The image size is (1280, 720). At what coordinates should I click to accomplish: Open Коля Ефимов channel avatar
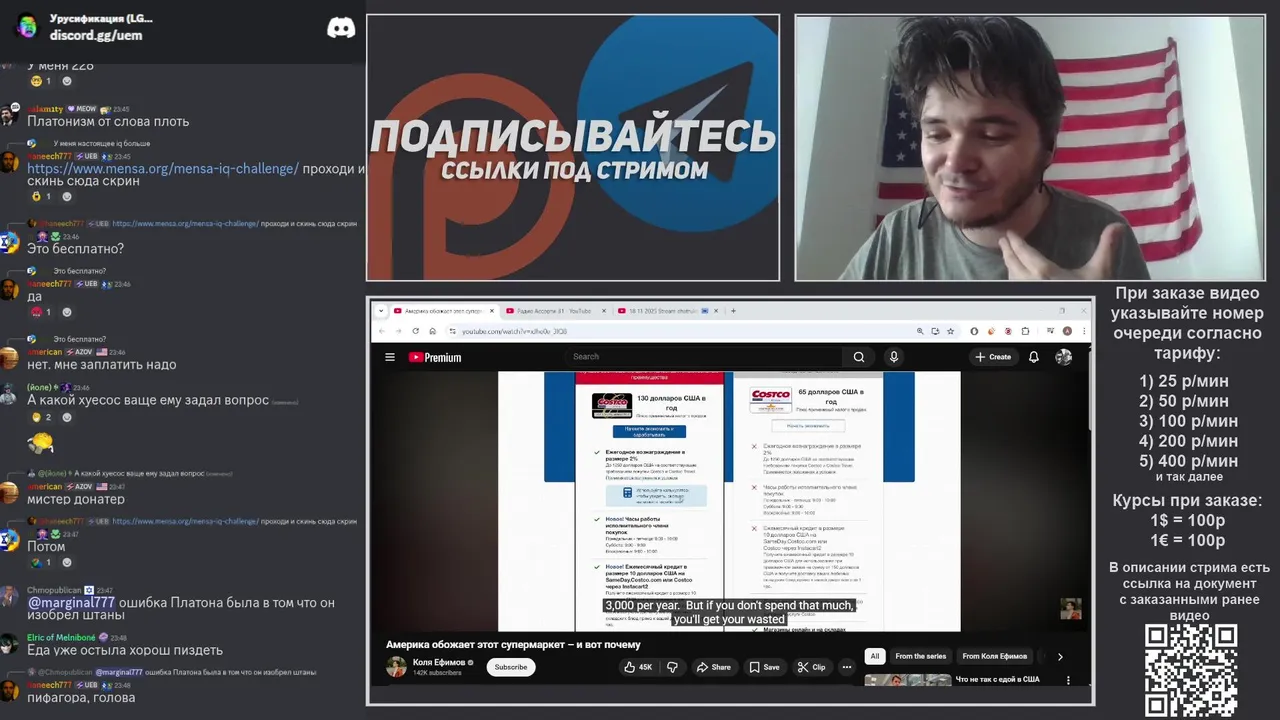(397, 667)
